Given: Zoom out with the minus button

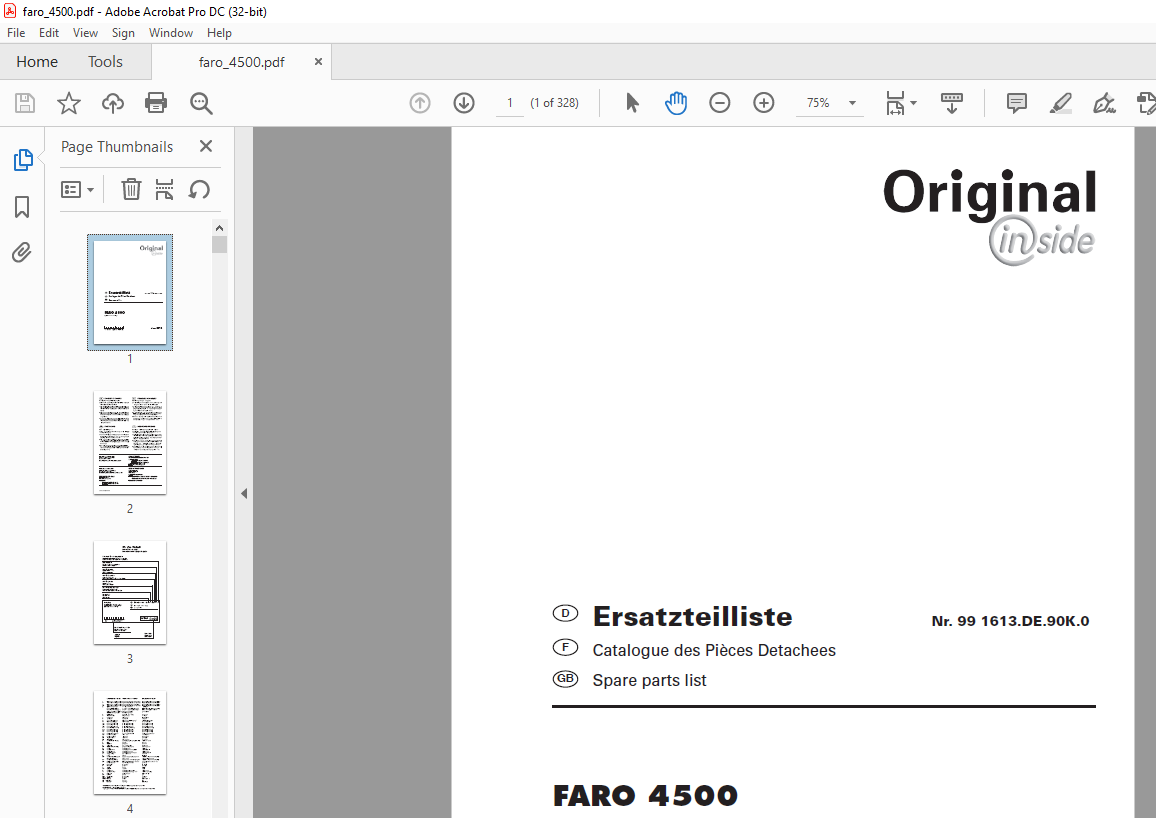Looking at the screenshot, I should (720, 103).
